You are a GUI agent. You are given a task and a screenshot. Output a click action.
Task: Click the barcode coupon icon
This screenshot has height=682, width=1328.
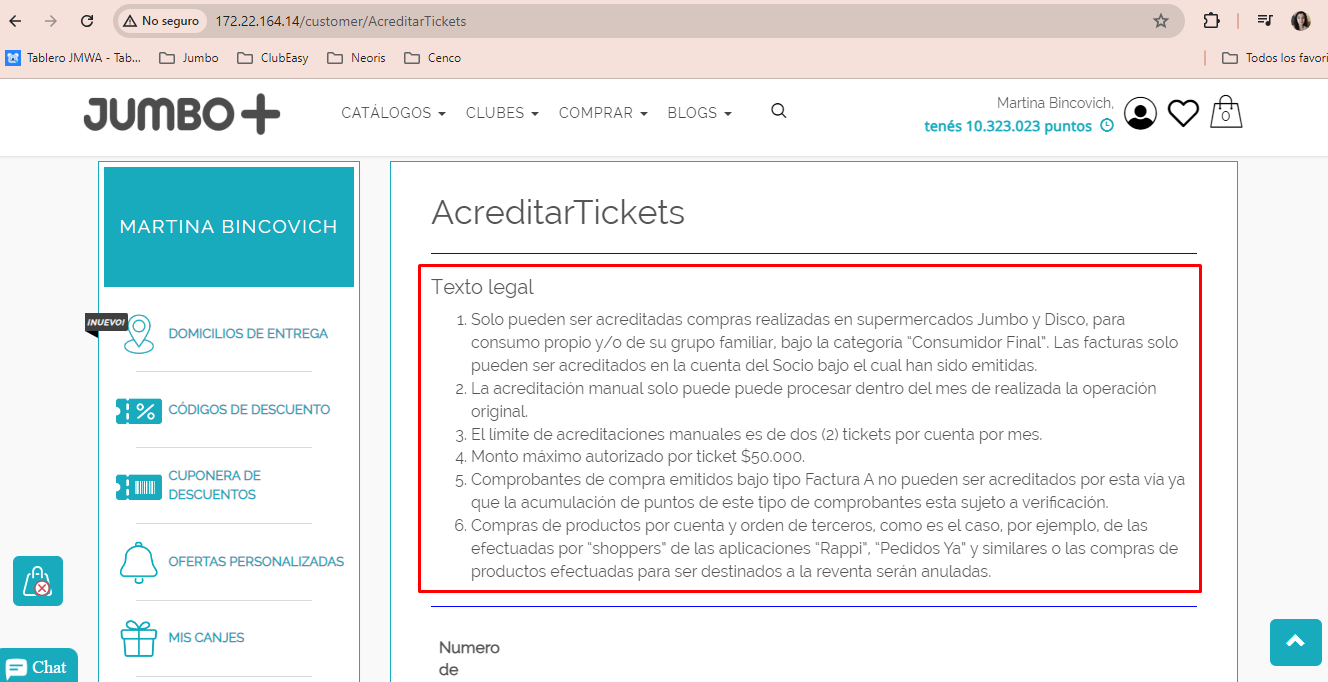pos(138,487)
